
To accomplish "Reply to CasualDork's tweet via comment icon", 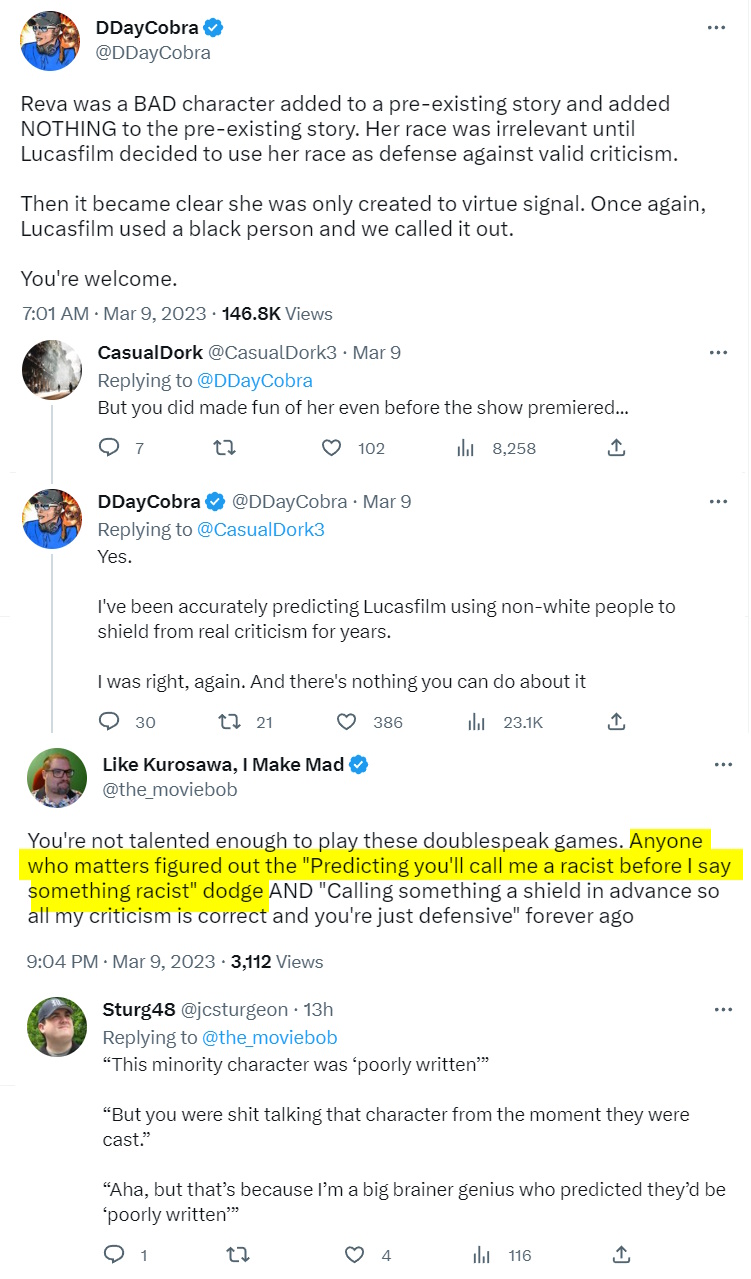I will tap(109, 448).
